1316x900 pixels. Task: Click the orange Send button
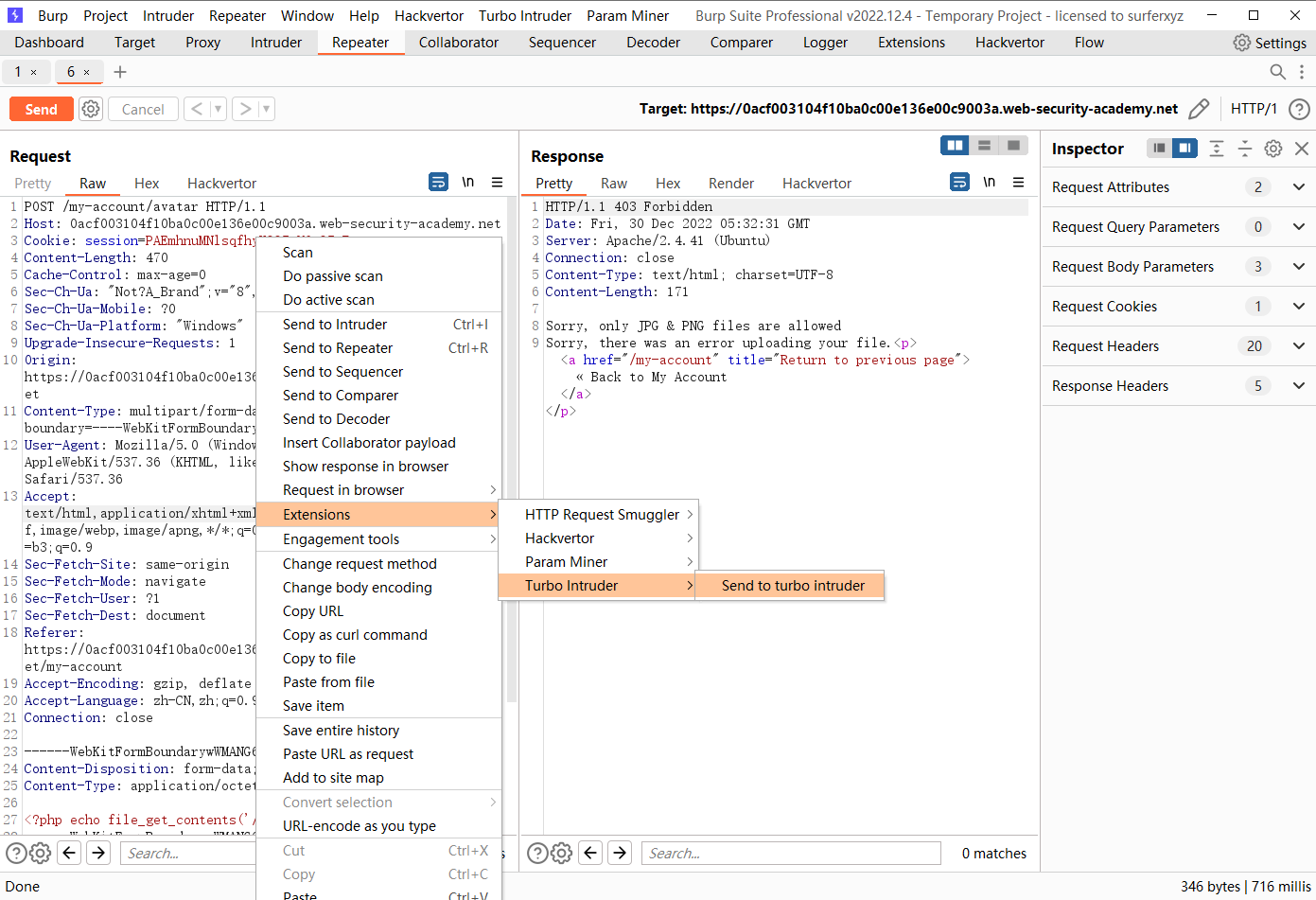41,109
